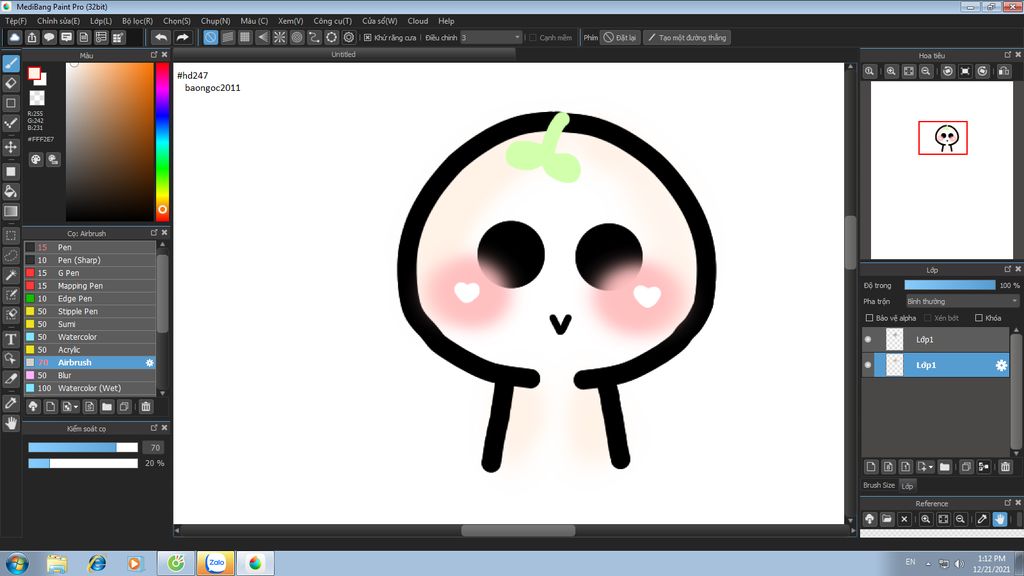Image resolution: width=1024 pixels, height=576 pixels.
Task: Click the navigator canvas preview thumbnail
Action: pyautogui.click(x=942, y=170)
